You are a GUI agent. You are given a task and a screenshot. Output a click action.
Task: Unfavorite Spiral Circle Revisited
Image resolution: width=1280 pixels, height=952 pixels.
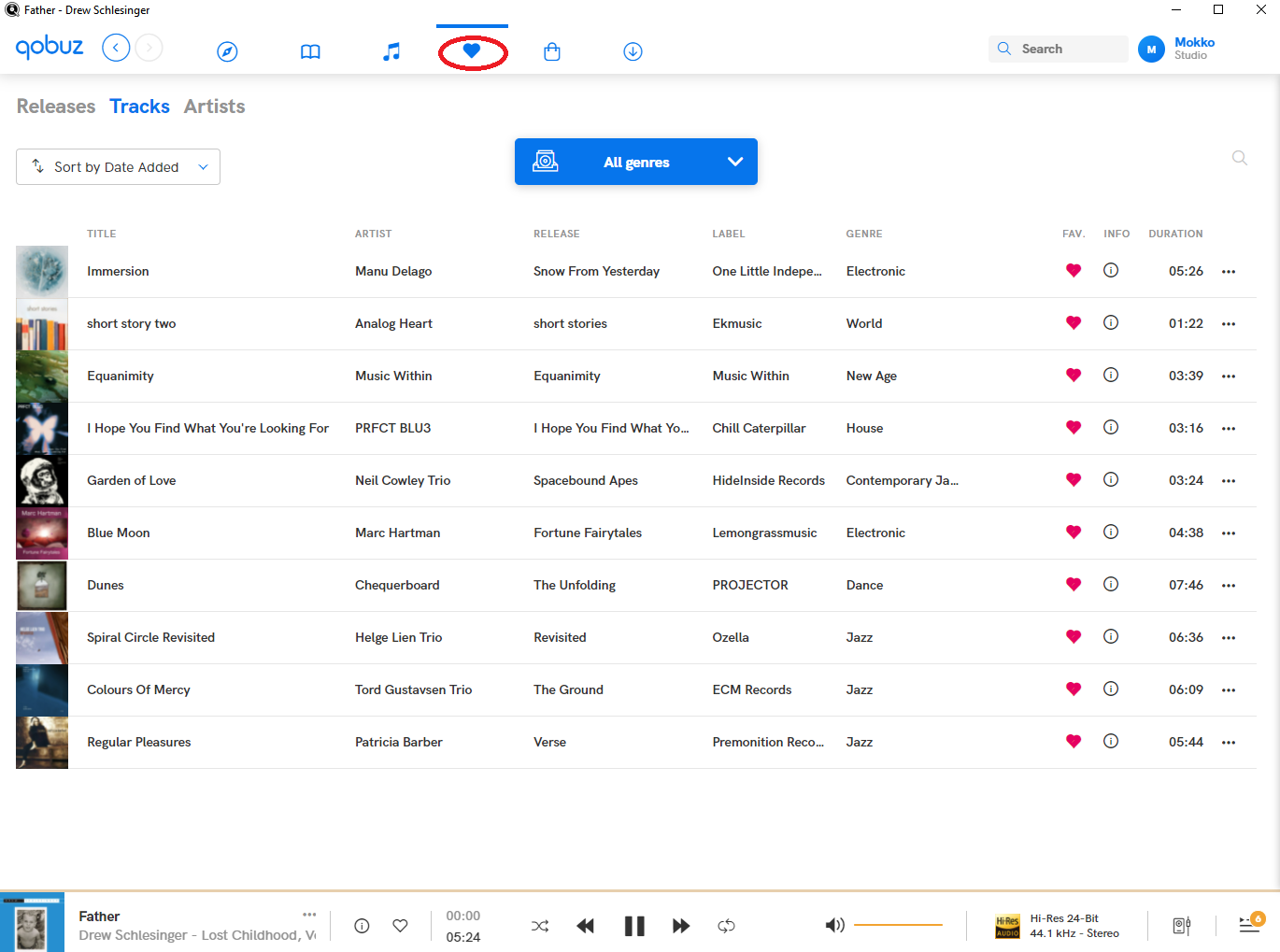(1074, 637)
